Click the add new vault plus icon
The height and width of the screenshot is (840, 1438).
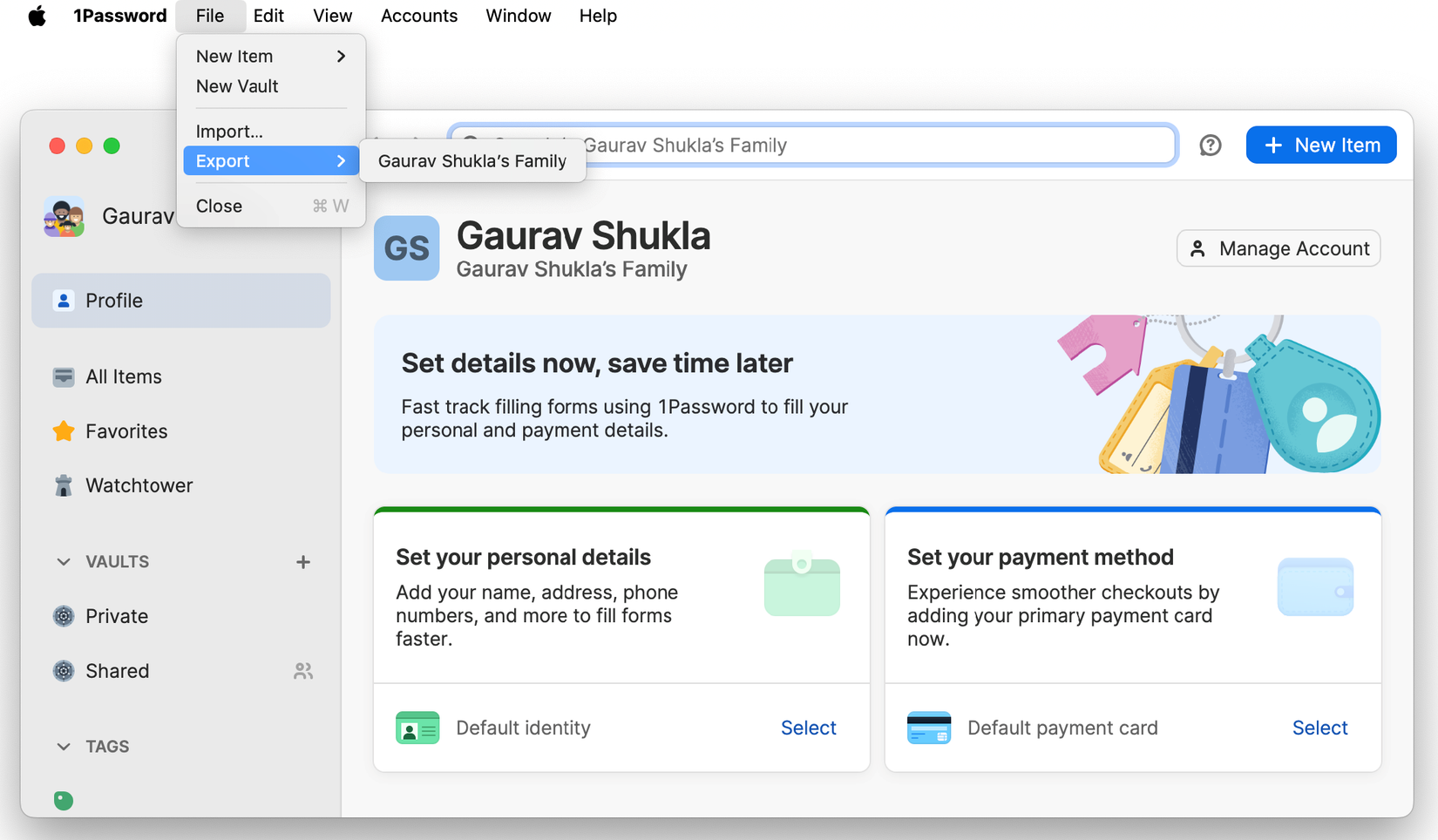tap(302, 562)
